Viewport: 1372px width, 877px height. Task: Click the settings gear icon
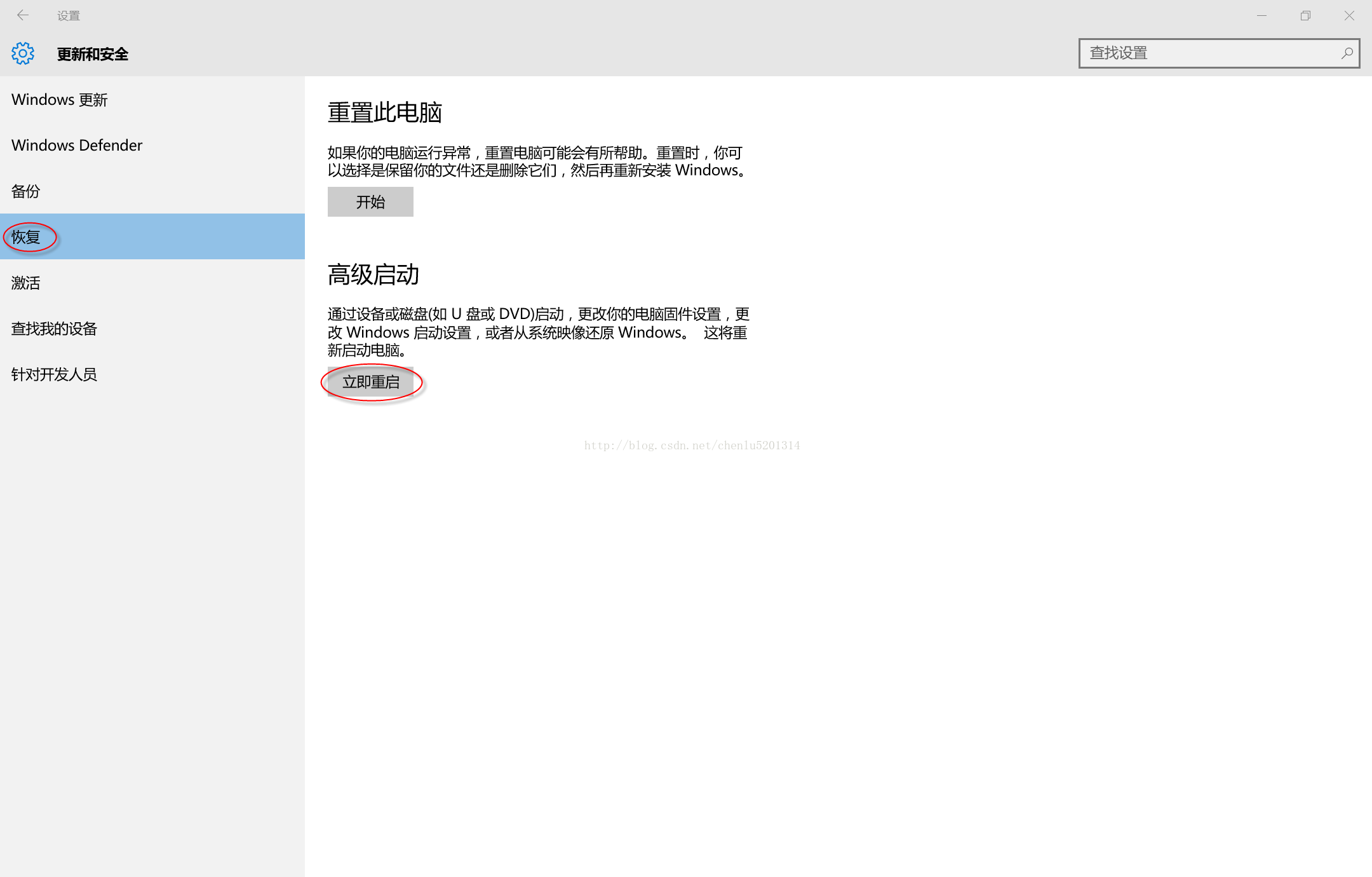pyautogui.click(x=23, y=54)
